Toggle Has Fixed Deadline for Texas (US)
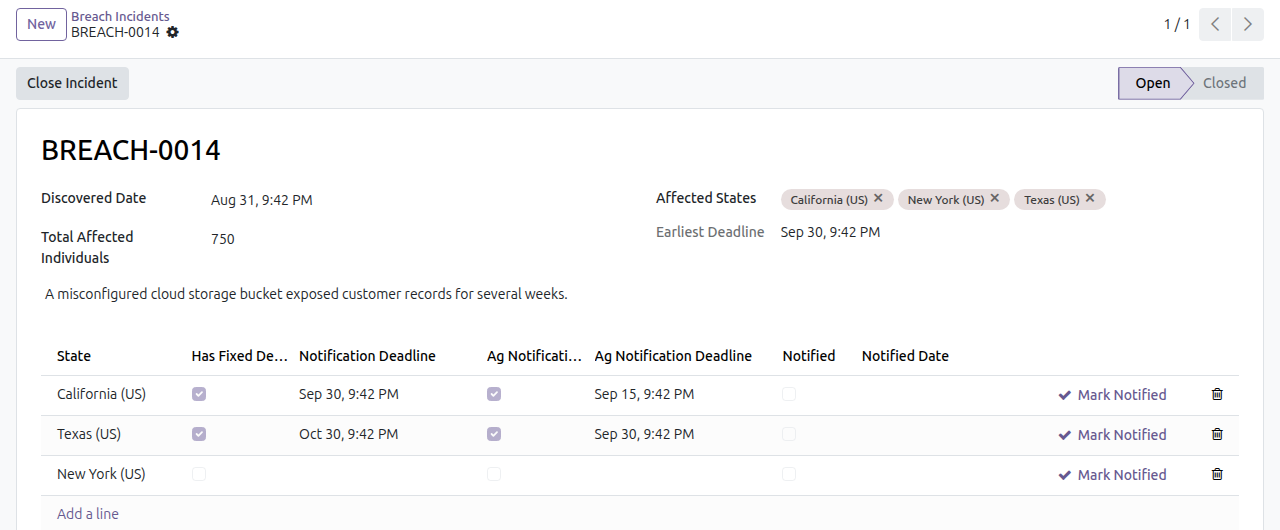 point(199,434)
